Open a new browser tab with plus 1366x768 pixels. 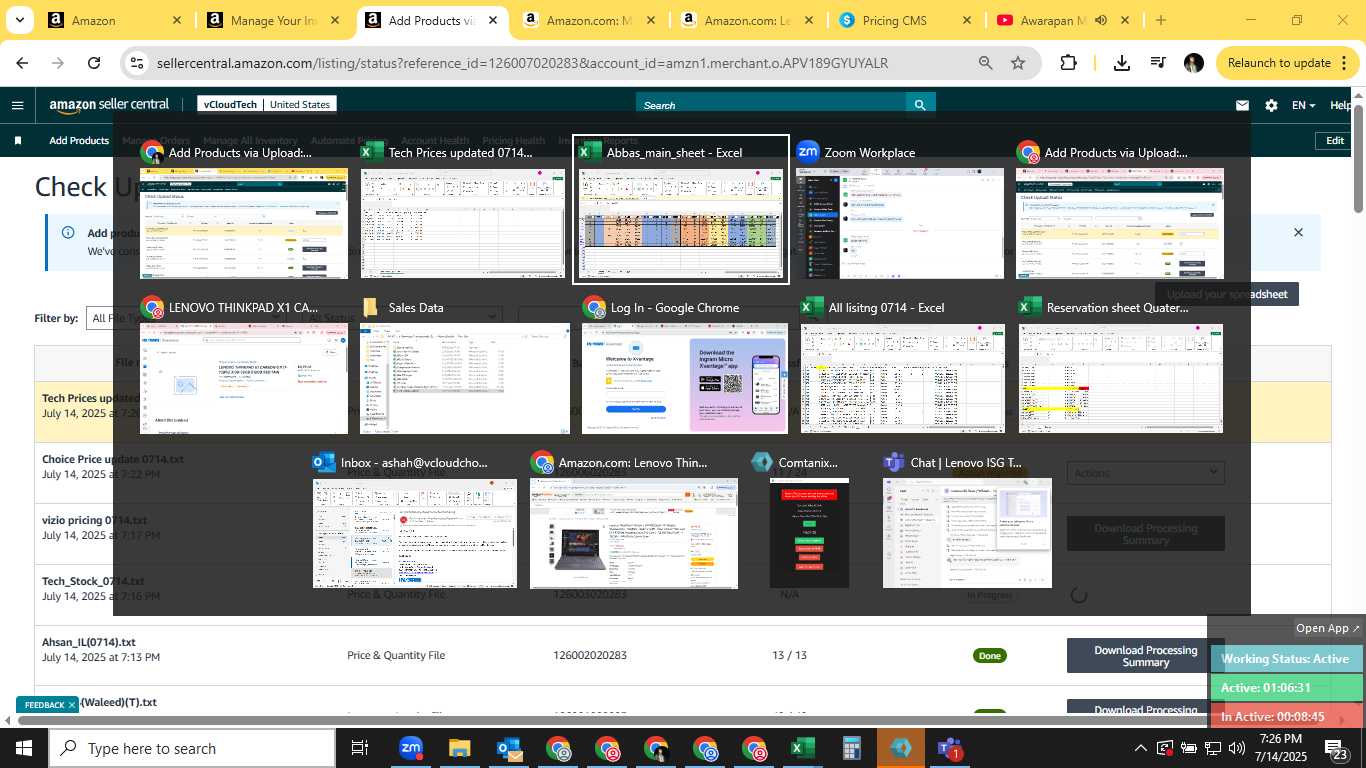pos(1160,20)
